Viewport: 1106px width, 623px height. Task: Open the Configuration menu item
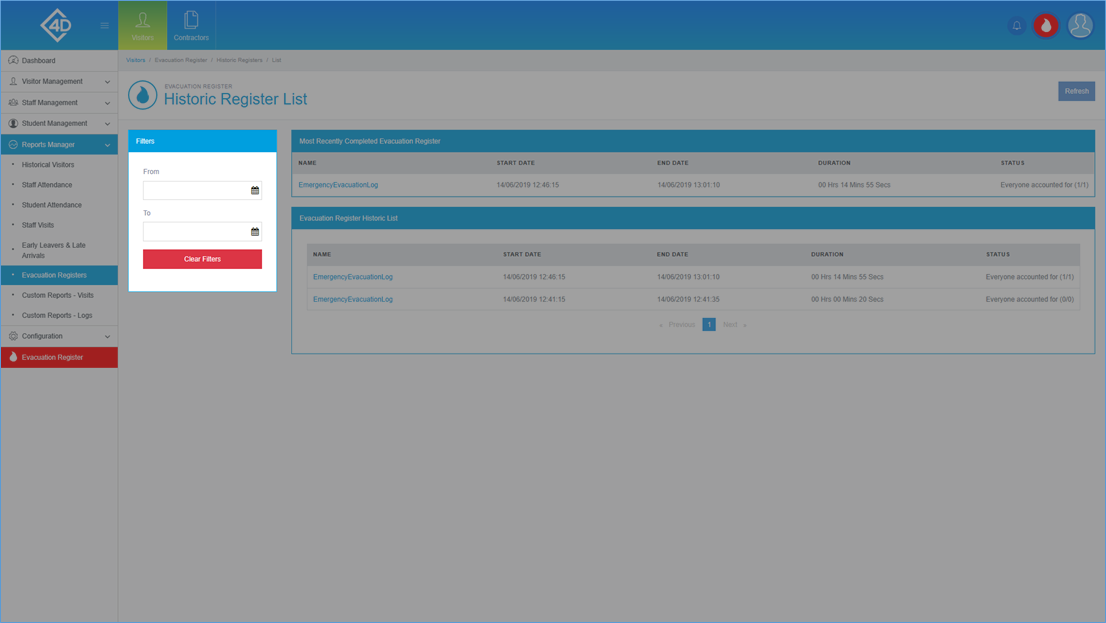[x=59, y=337]
